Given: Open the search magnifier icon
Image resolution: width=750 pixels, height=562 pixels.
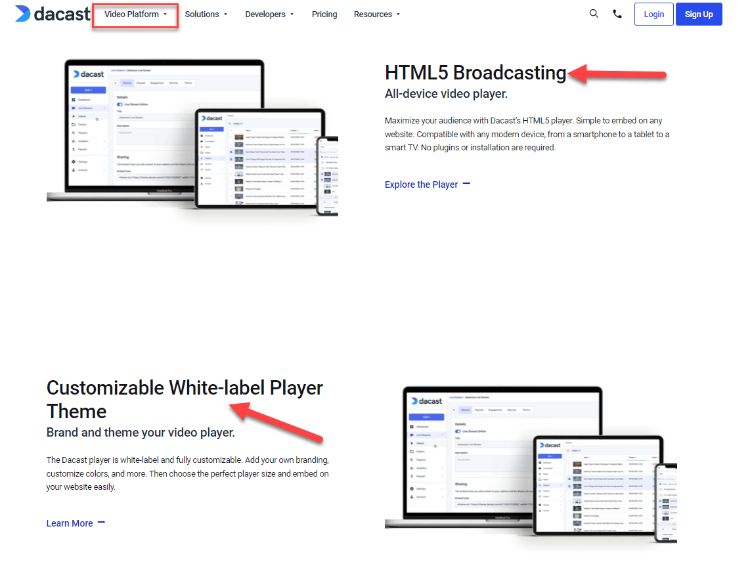Looking at the screenshot, I should tap(594, 13).
